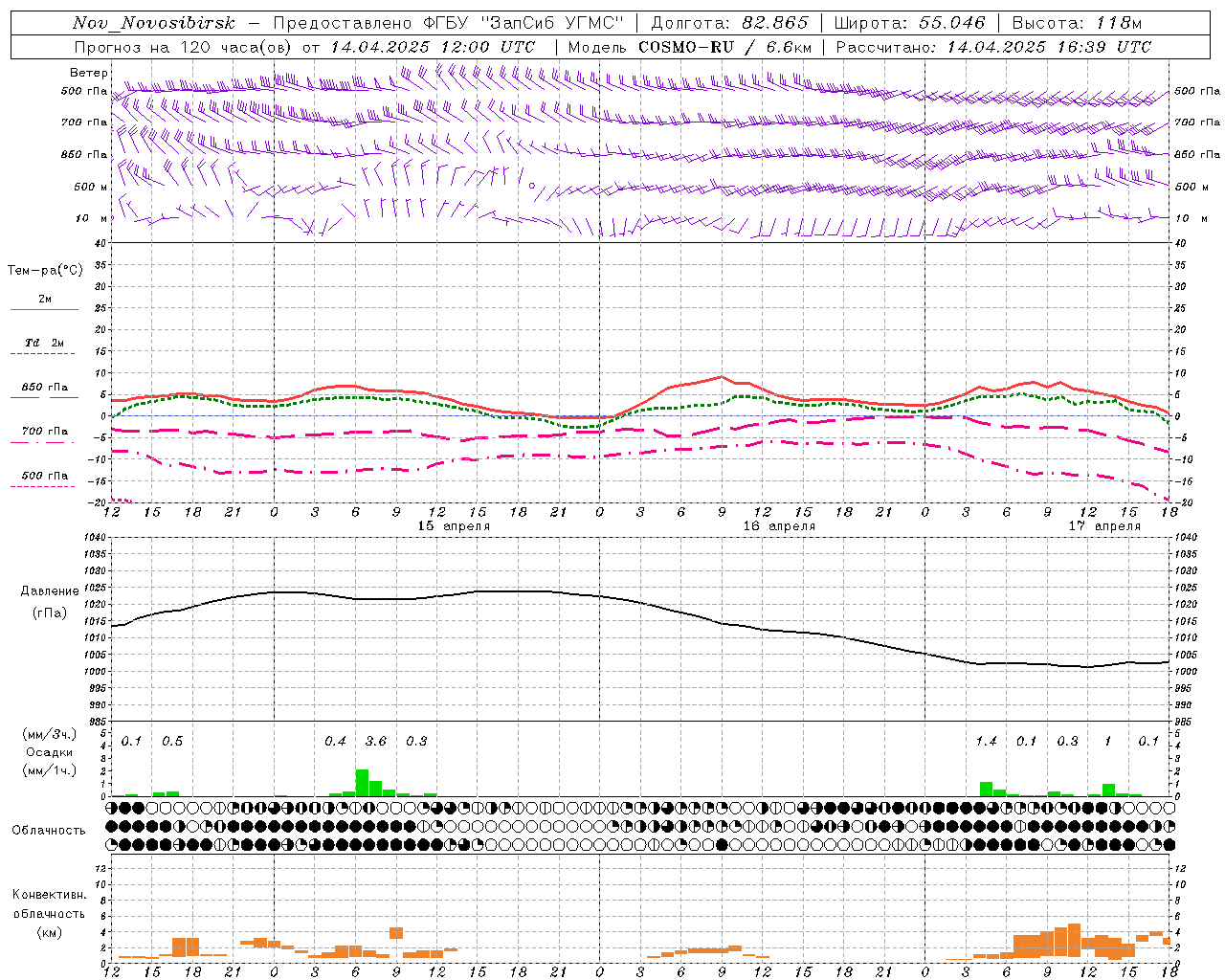Click '700 гПа' in the temperature legend

[44, 432]
